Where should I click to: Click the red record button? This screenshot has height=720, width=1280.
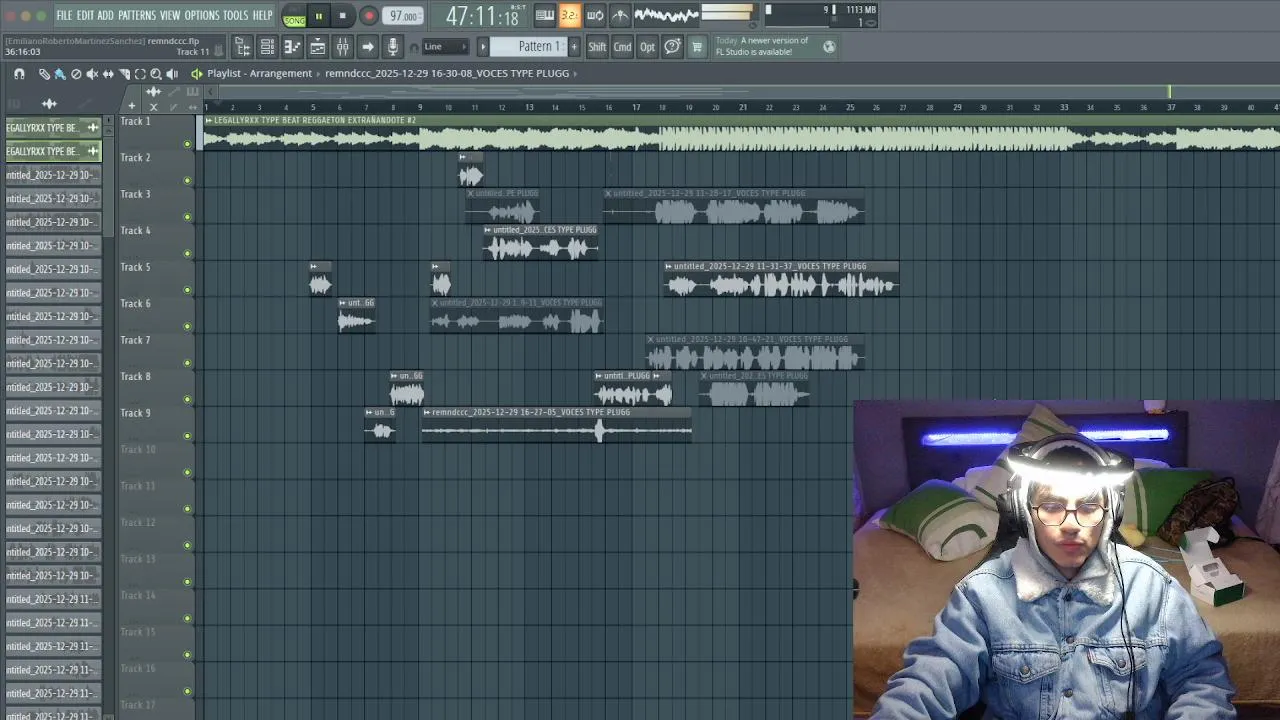[368, 16]
